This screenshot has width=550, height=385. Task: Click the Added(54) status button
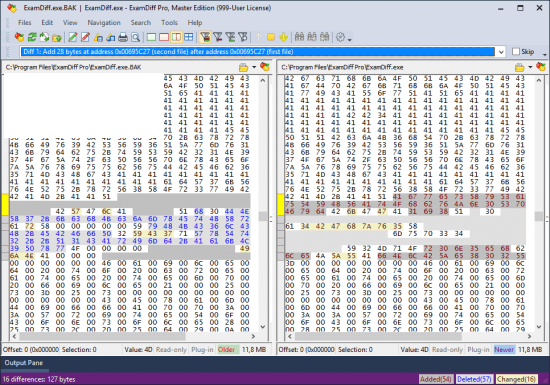436,379
